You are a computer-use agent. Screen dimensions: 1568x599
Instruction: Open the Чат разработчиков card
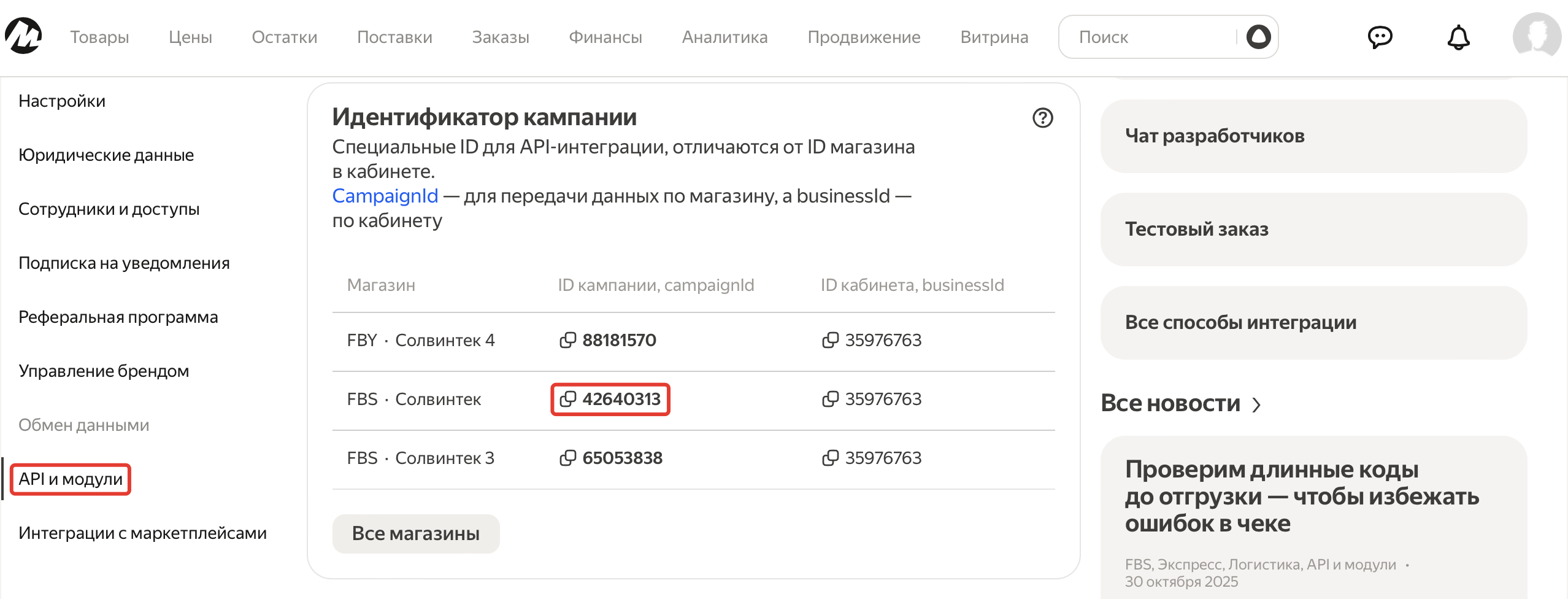click(x=1313, y=136)
